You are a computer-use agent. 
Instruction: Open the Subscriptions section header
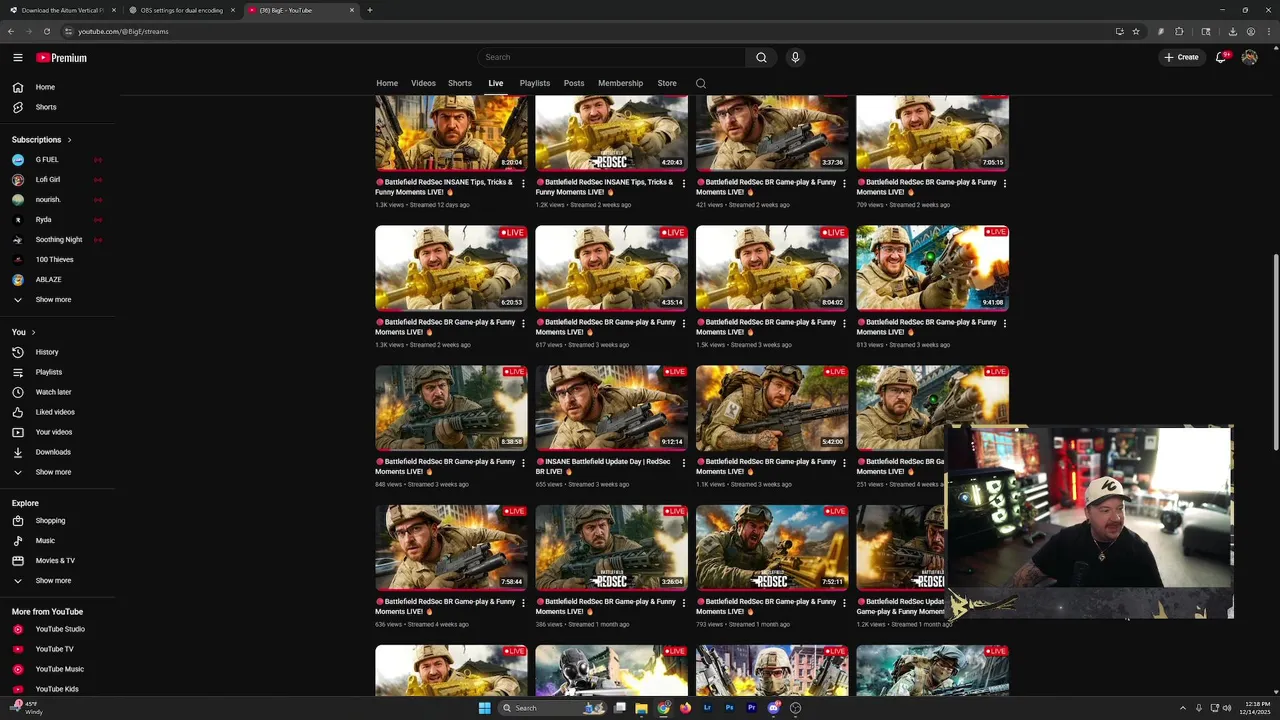click(x=41, y=140)
